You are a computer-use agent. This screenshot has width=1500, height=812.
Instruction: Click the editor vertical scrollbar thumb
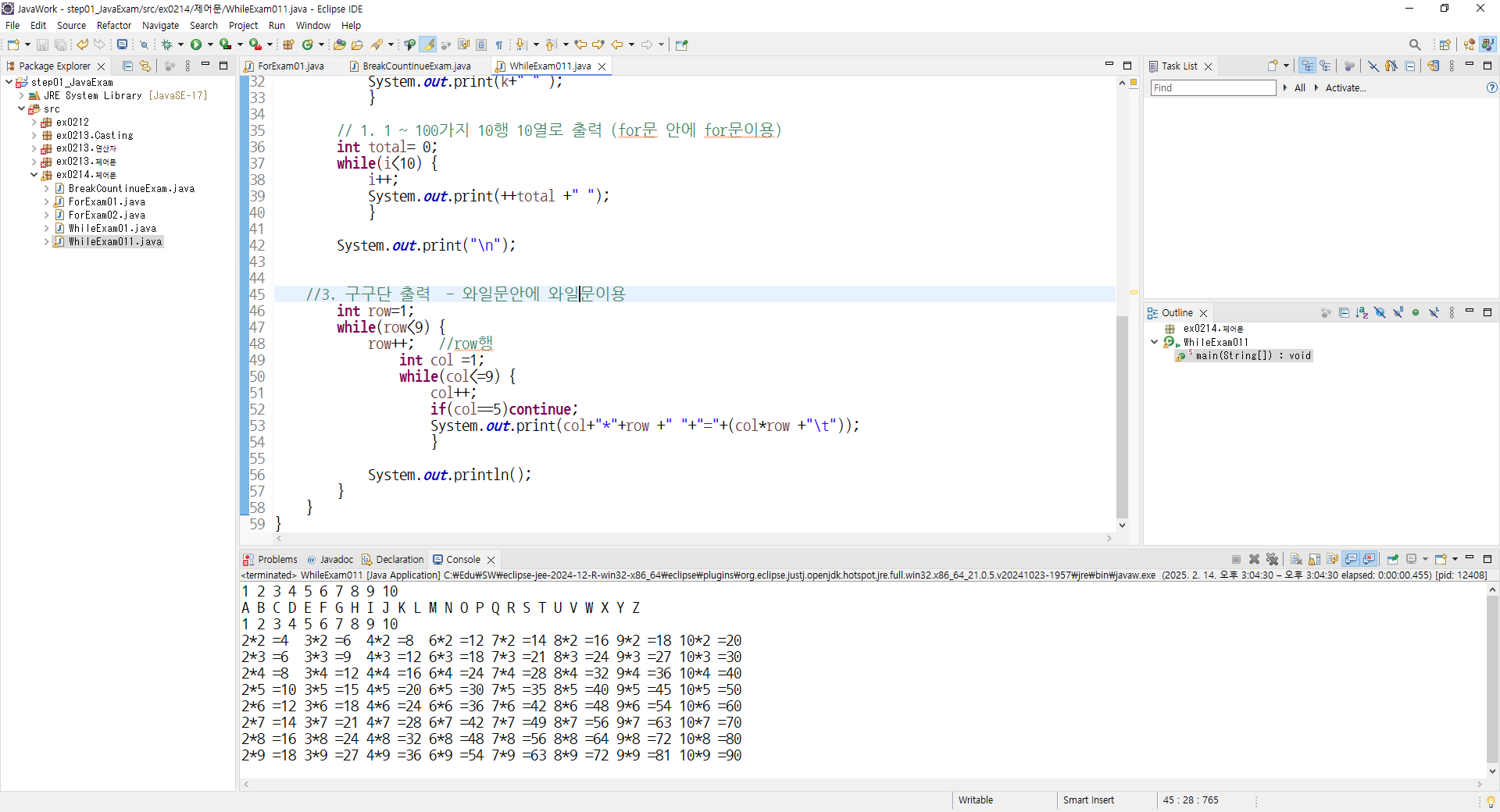click(1122, 416)
